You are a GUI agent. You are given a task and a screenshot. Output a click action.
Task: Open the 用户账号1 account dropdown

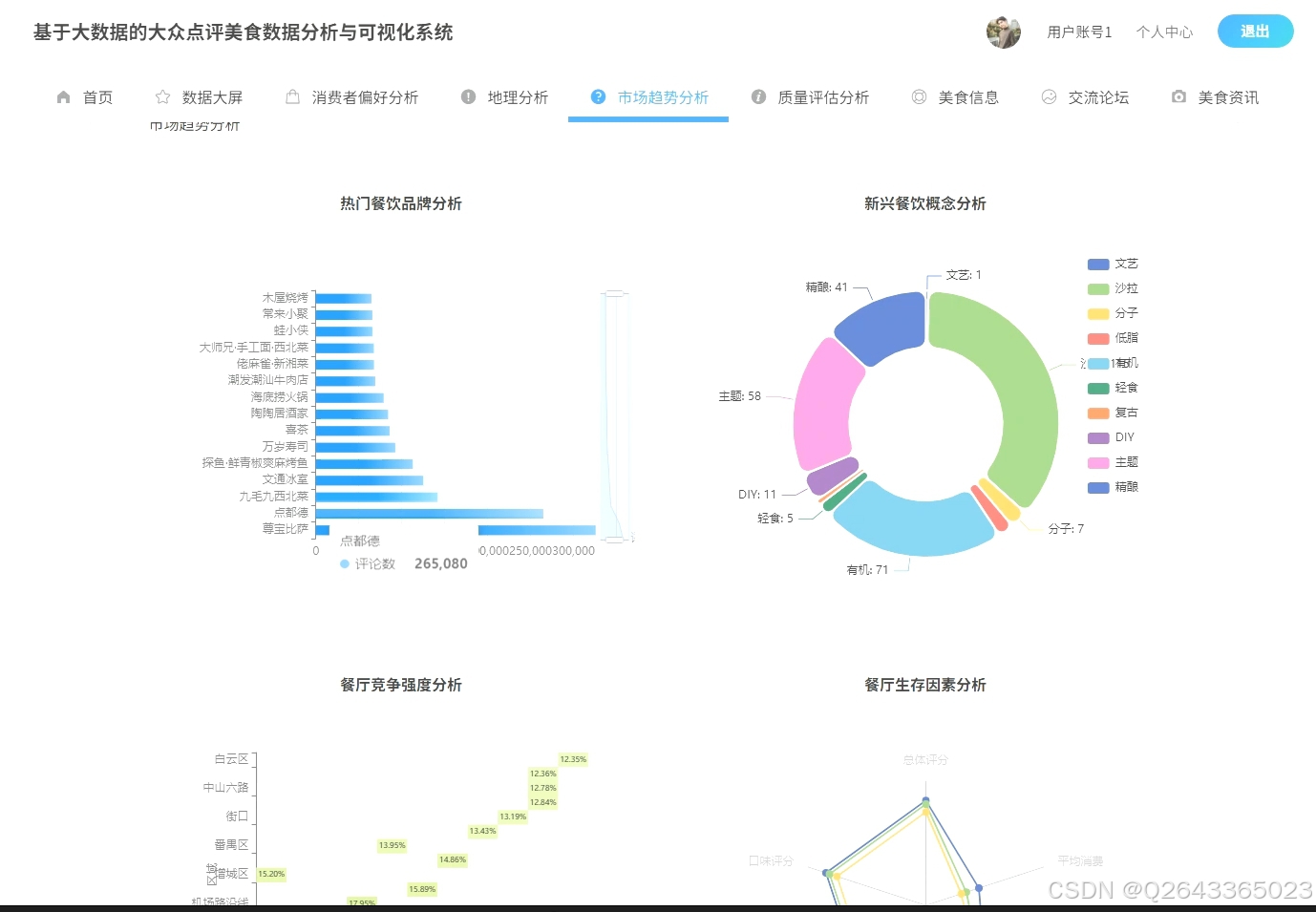1078,32
